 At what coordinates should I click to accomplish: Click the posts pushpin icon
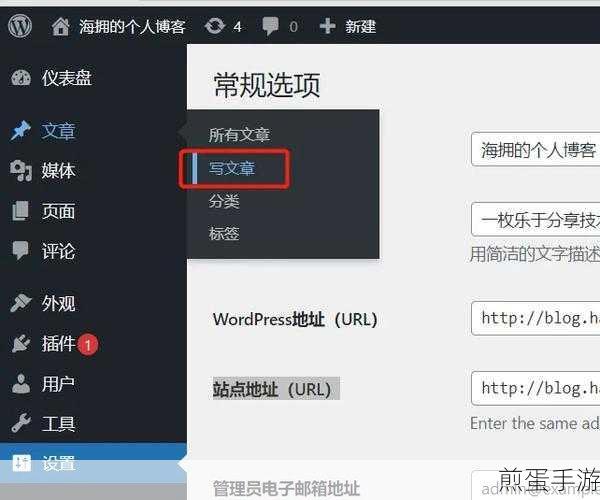pyautogui.click(x=21, y=131)
